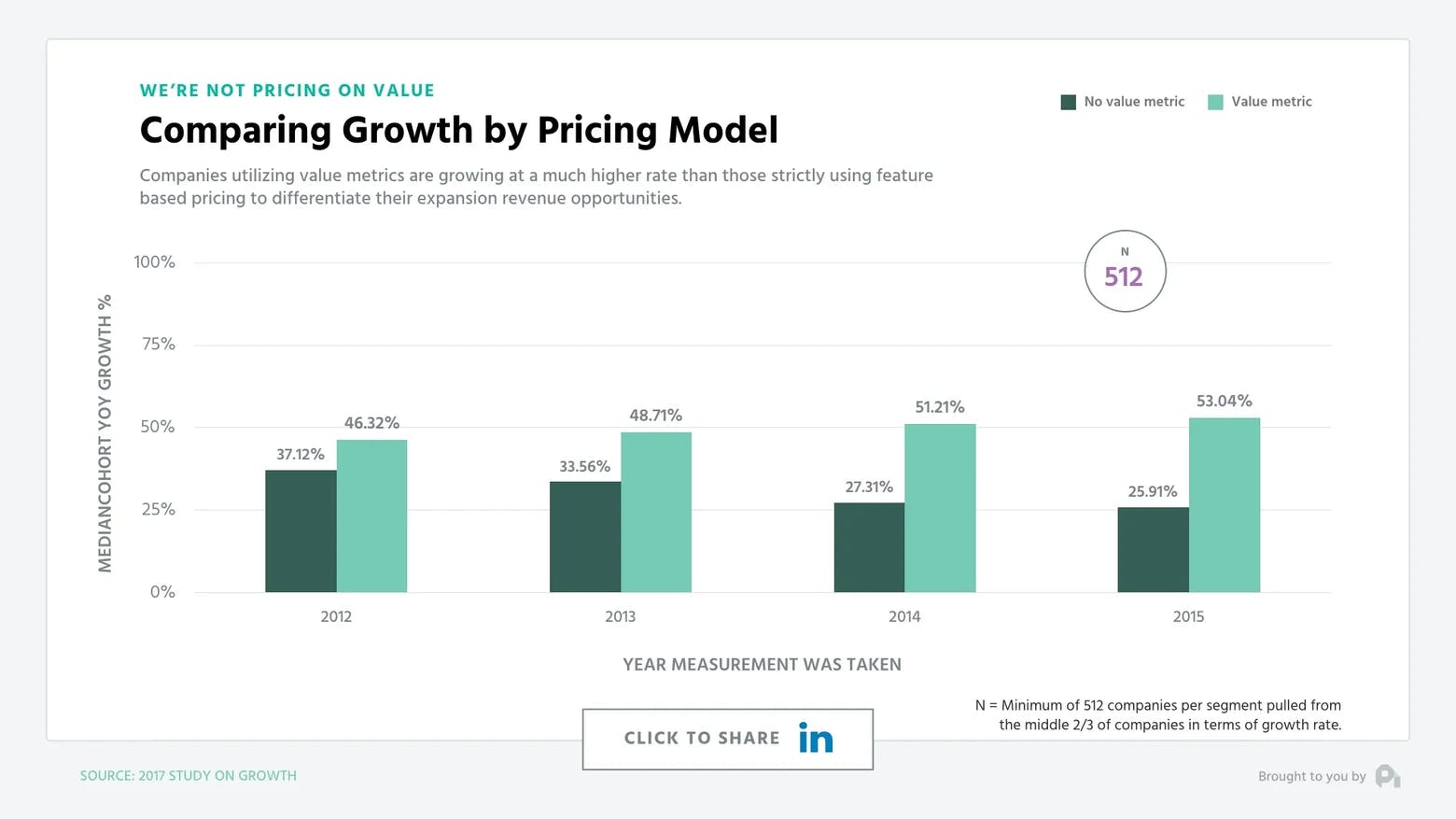Click the Source: 2017 Study on Growth text
1456x819 pixels.
[189, 776]
